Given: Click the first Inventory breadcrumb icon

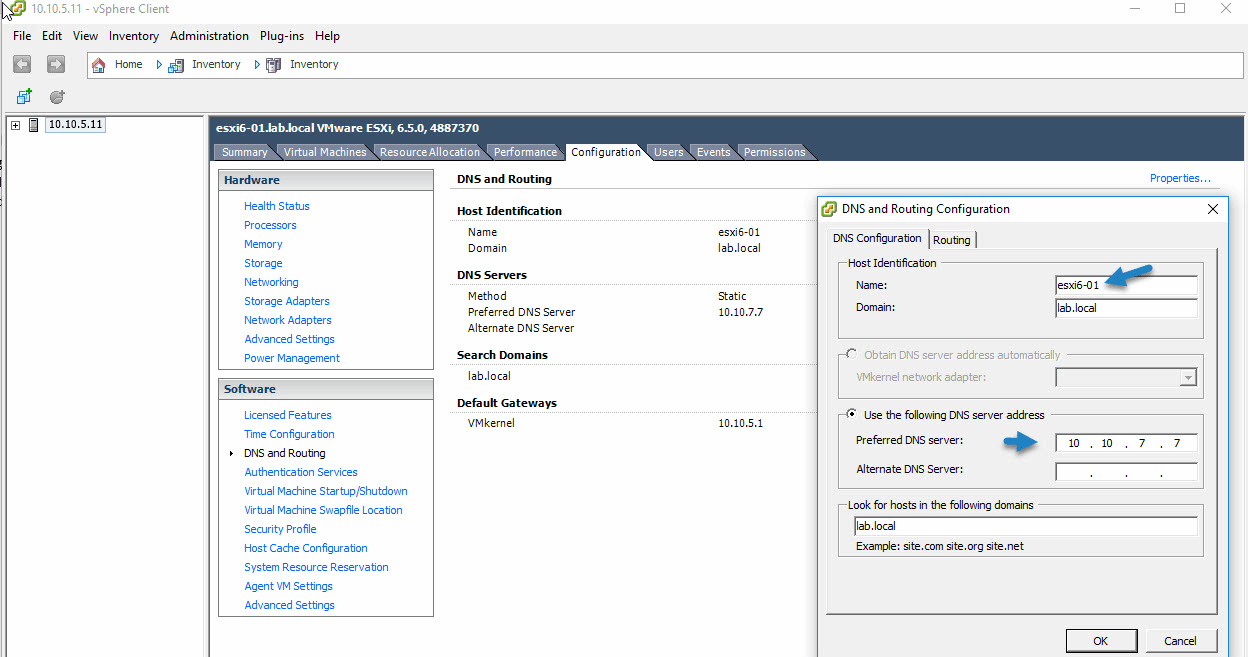Looking at the screenshot, I should coord(176,65).
